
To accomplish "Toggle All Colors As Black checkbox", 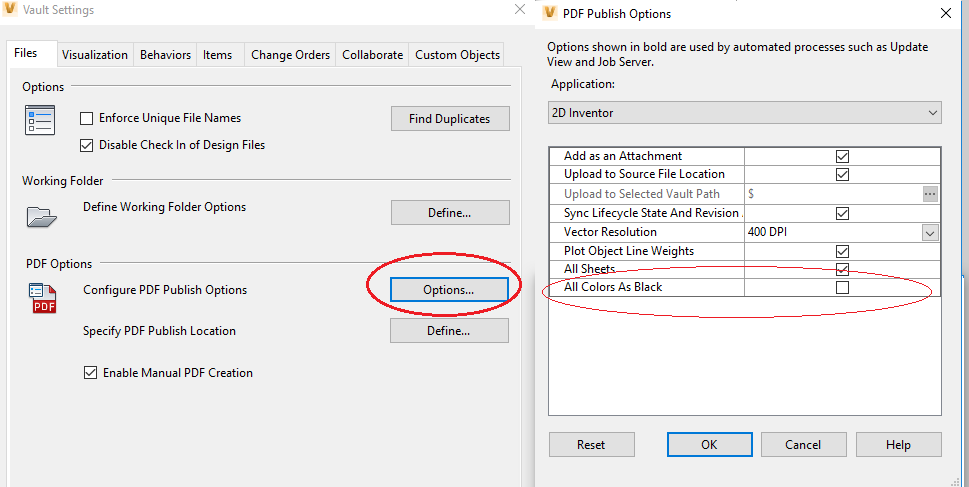I will click(842, 288).
